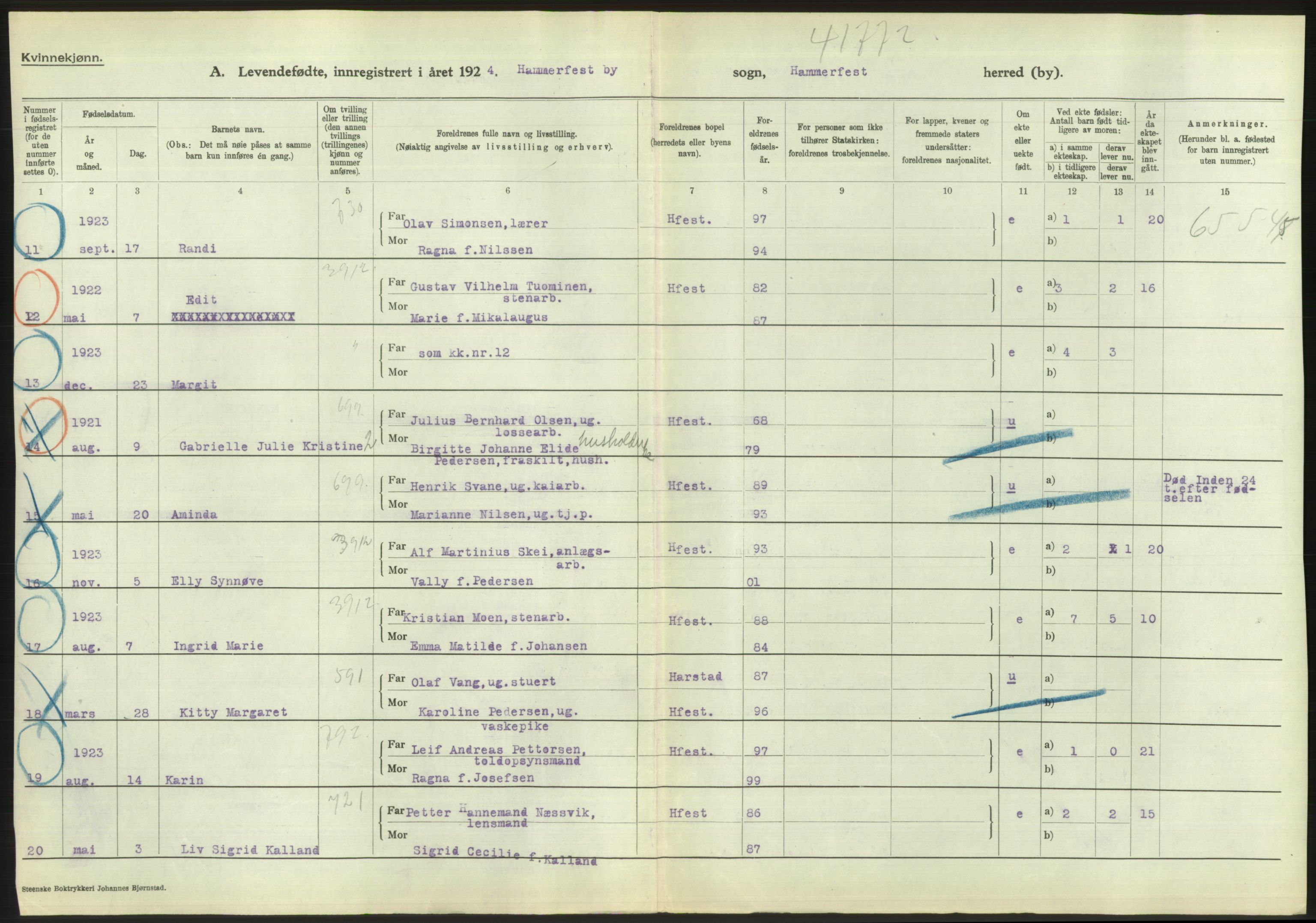Click occupation "lensmand" in row 20
1316x923 pixels.
pos(497,823)
